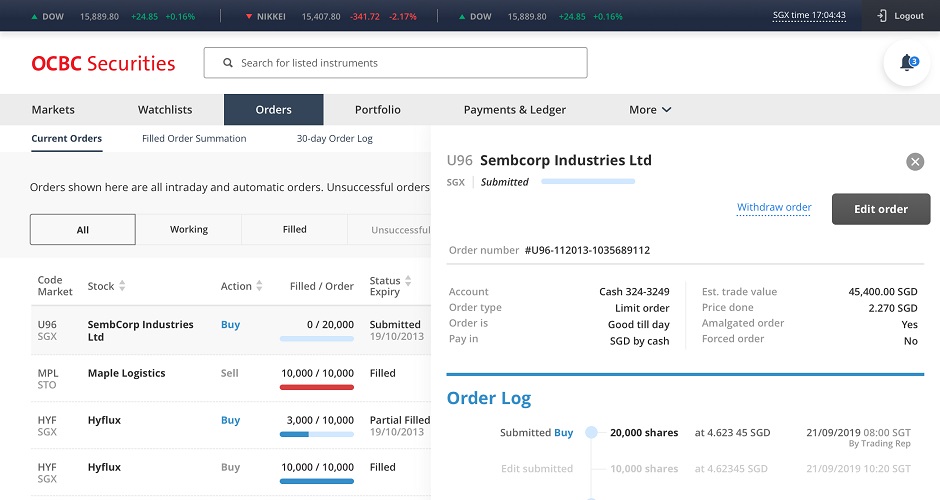
Task: Switch to the Portfolio tab
Action: pos(378,110)
